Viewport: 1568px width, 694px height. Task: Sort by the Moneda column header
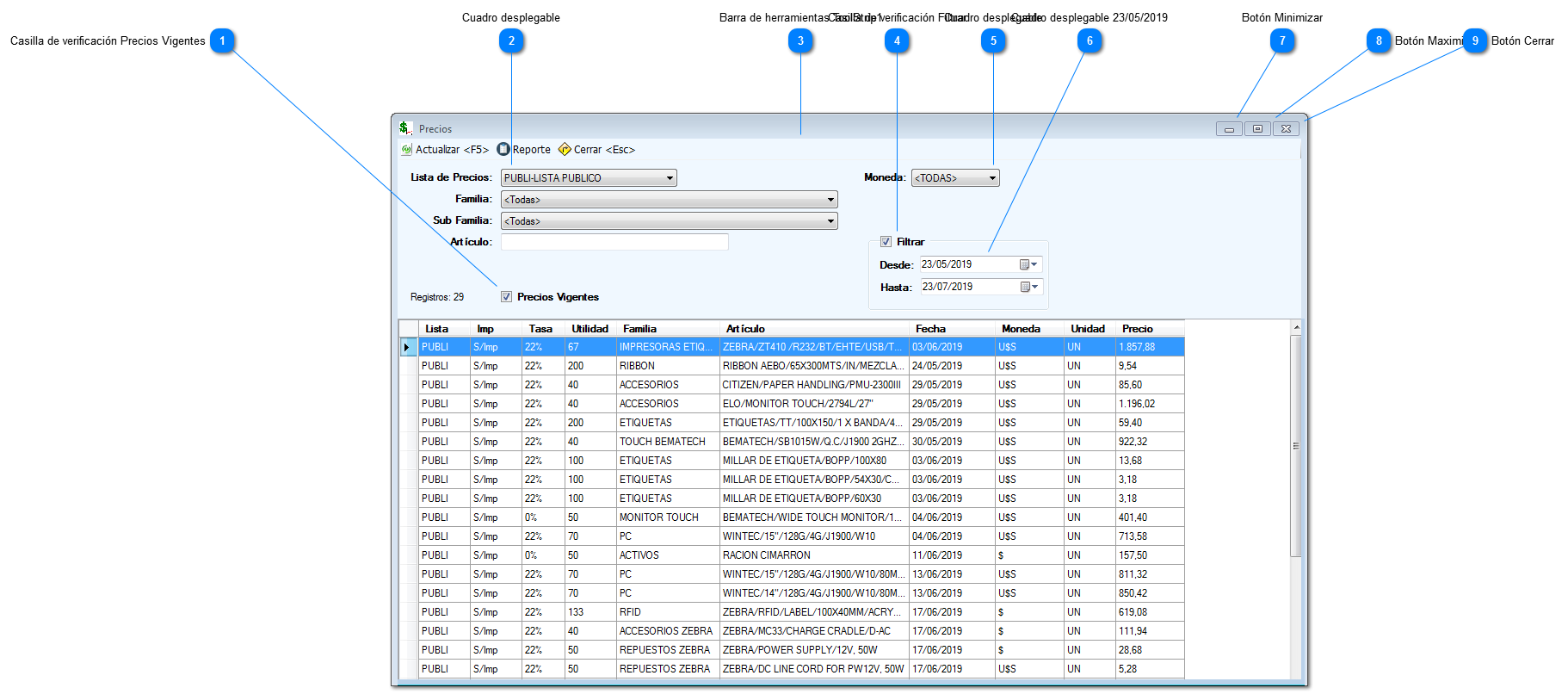pyautogui.click(x=1029, y=329)
